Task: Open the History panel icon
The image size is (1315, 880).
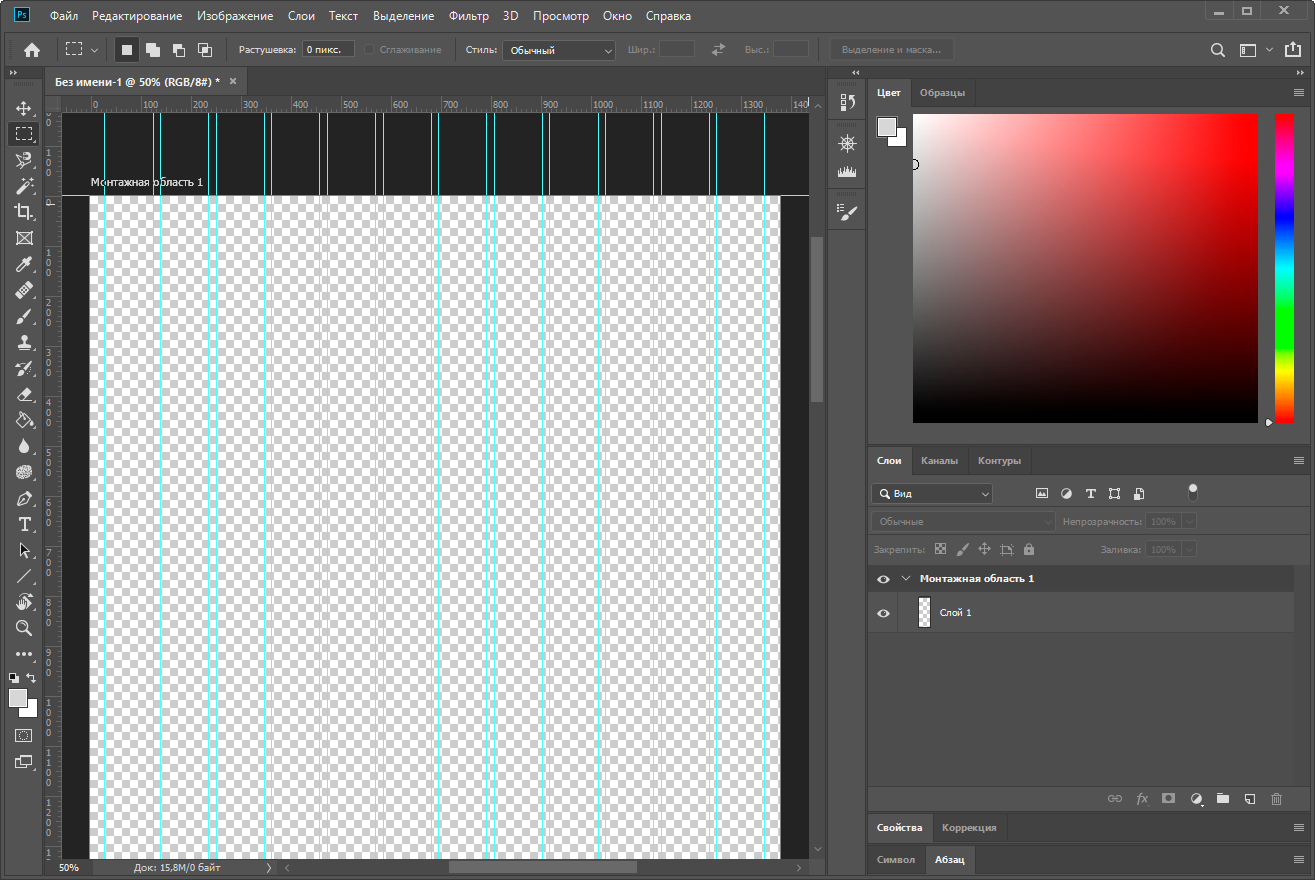Action: click(x=847, y=102)
